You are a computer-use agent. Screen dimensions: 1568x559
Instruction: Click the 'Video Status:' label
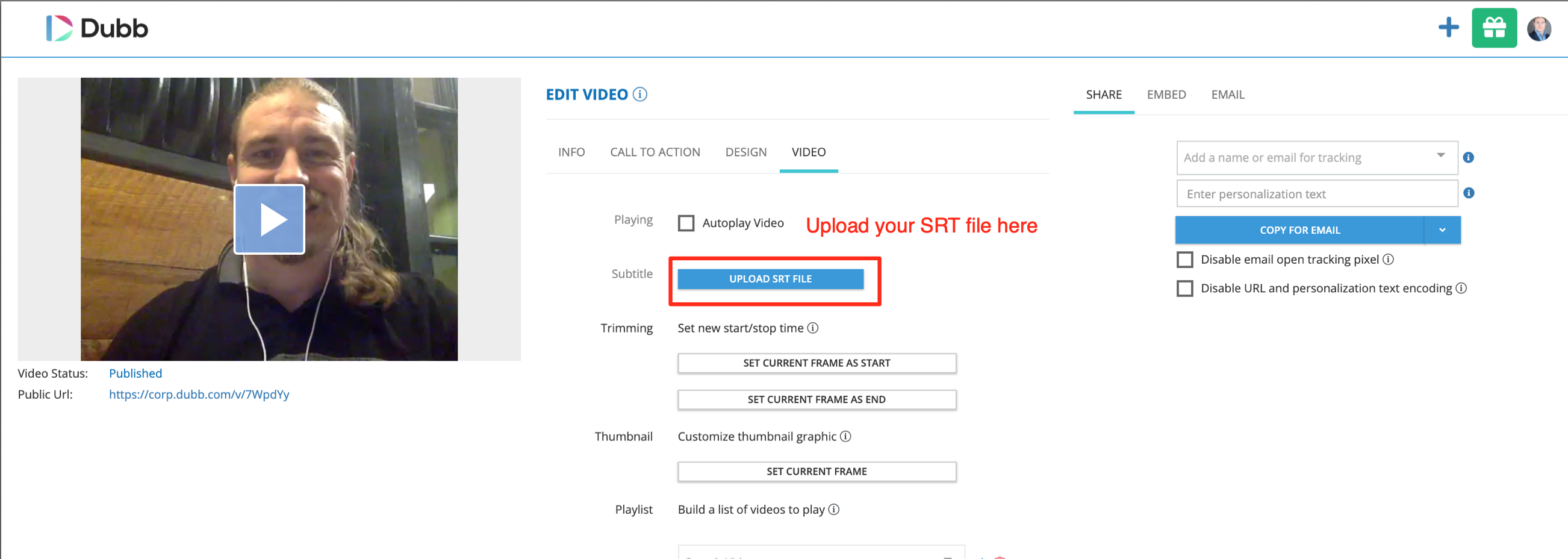[53, 373]
